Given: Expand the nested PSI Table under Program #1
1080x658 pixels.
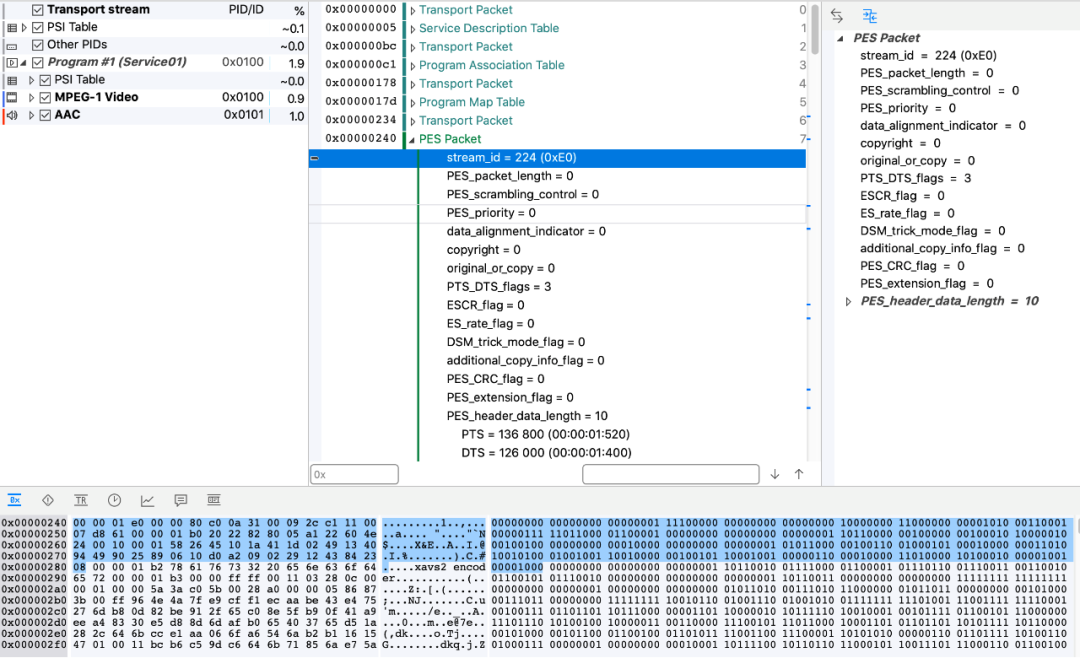Looking at the screenshot, I should [x=32, y=81].
